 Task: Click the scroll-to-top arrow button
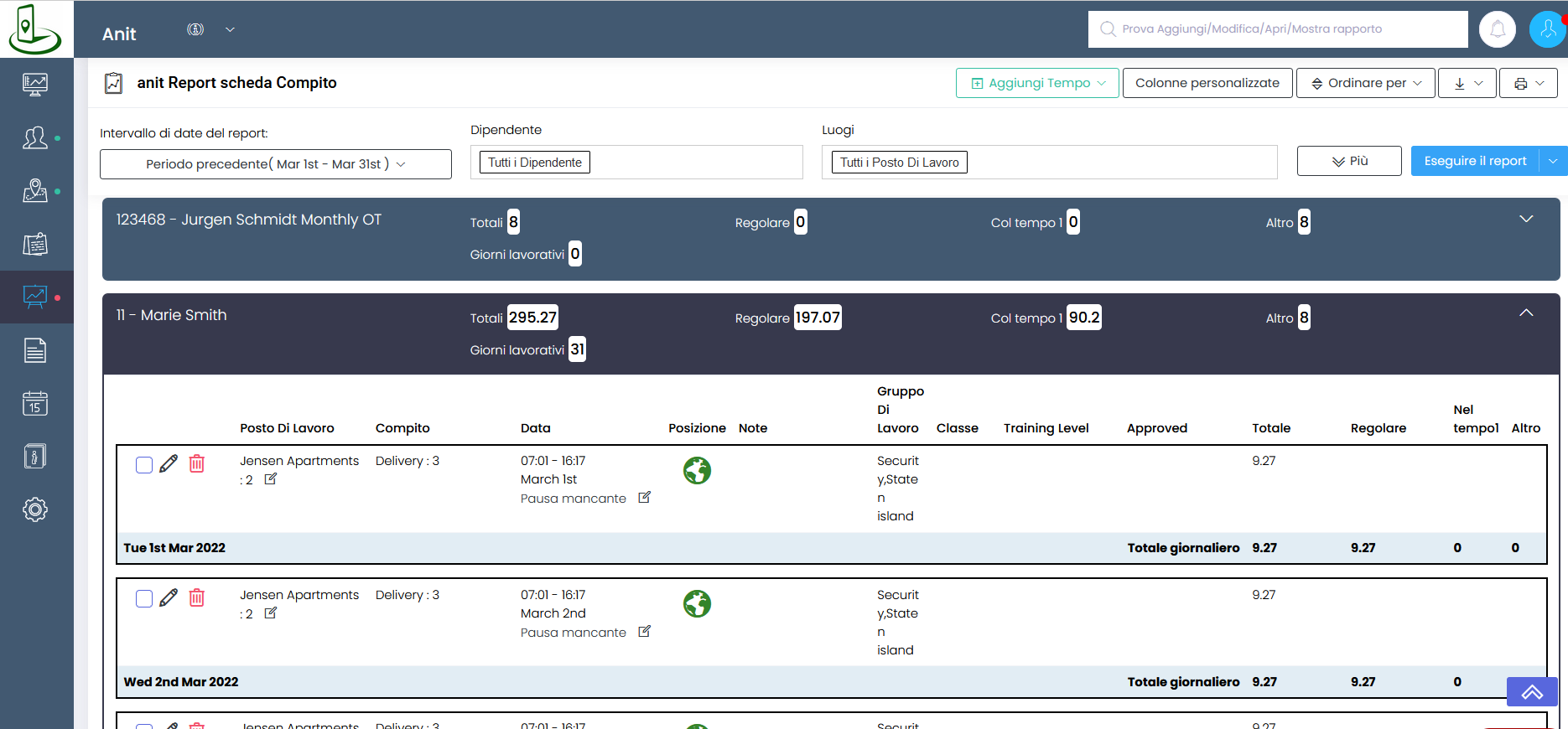[1532, 692]
